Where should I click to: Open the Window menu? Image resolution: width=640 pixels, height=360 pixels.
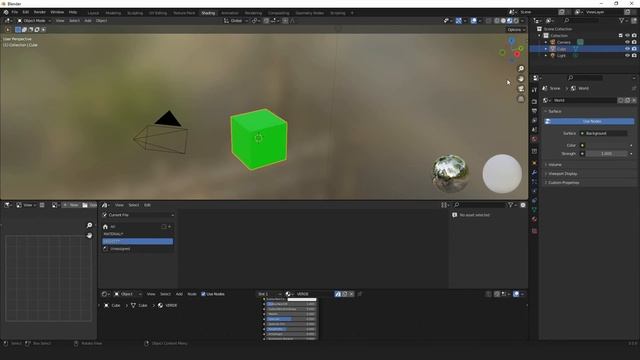click(x=57, y=12)
